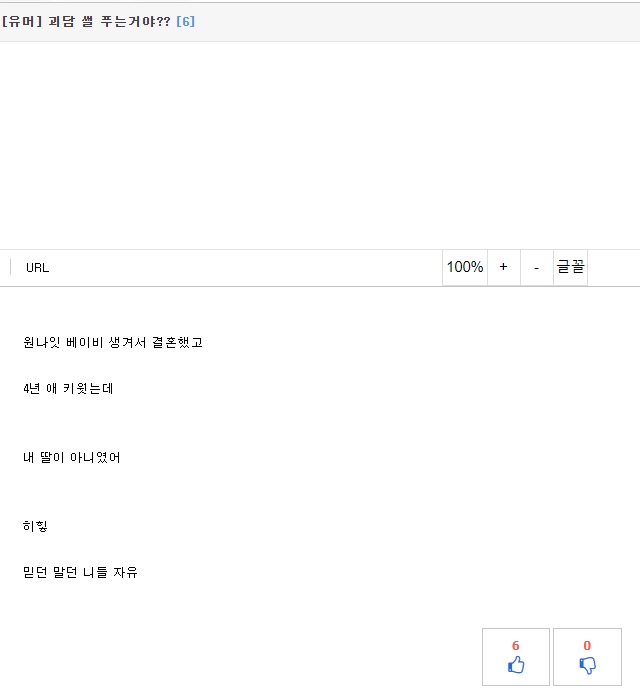Image resolution: width=640 pixels, height=698 pixels.
Task: Click the text line 4년 애 키웠는데
Action: tap(68, 389)
